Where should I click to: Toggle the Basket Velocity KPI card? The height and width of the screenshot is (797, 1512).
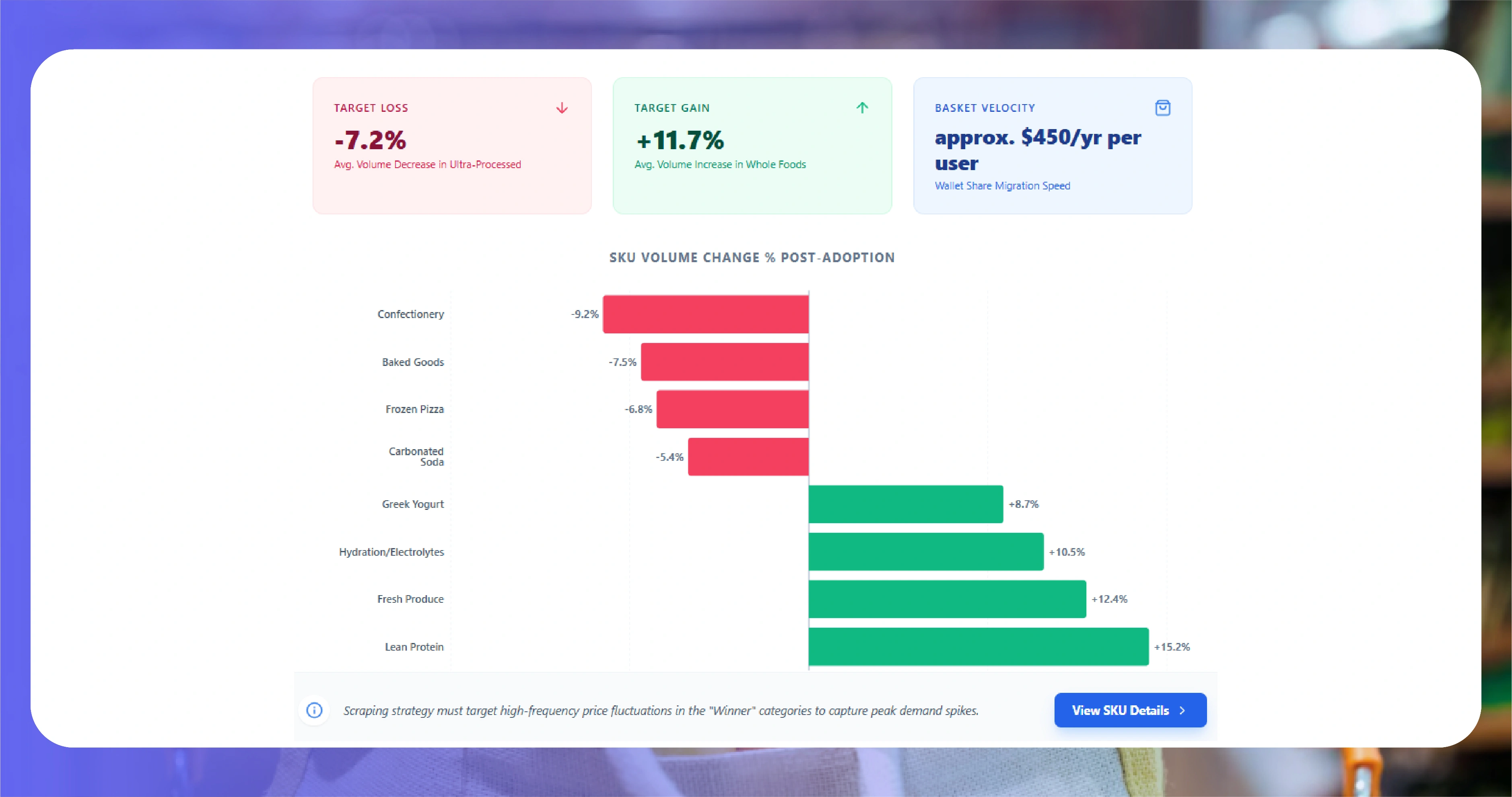pyautogui.click(x=1051, y=146)
